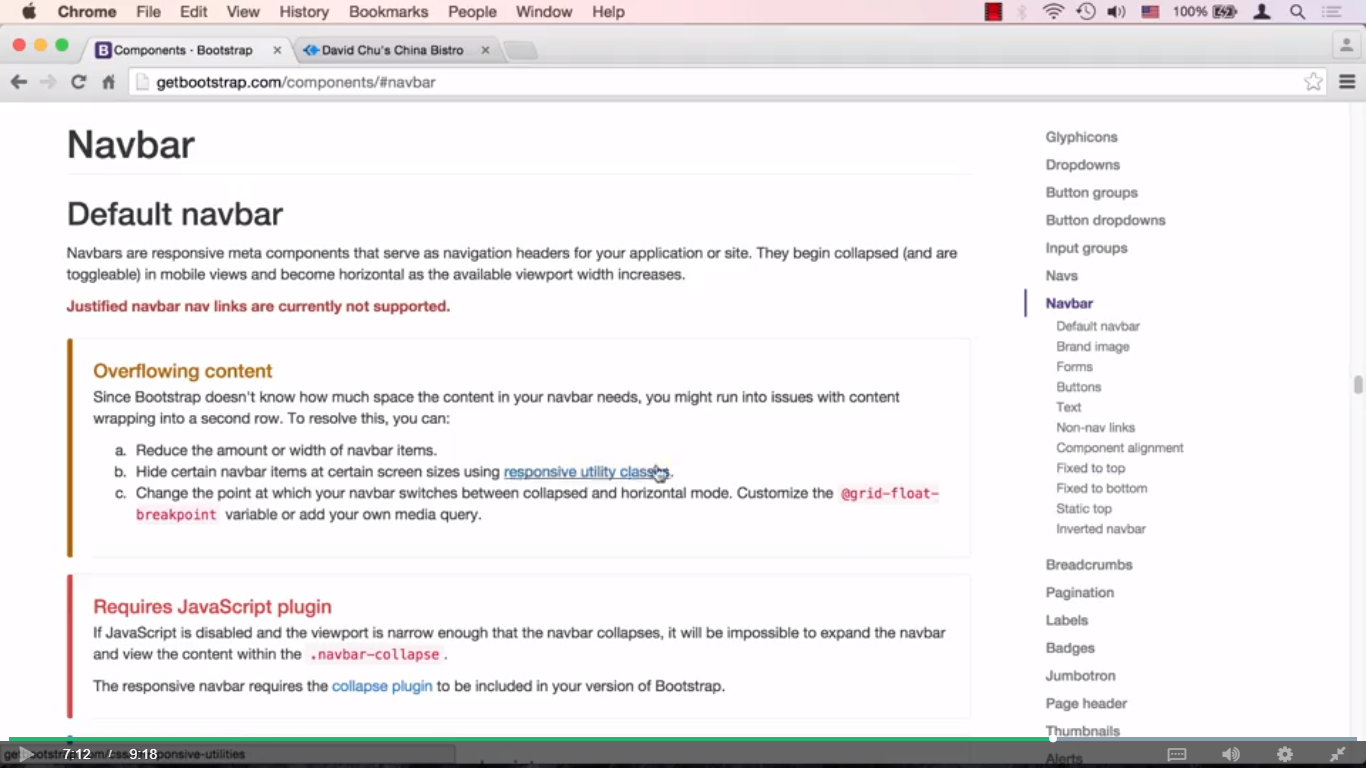The image size is (1366, 768).
Task: Close the David Chu's China Bistro tab
Action: [x=486, y=50]
